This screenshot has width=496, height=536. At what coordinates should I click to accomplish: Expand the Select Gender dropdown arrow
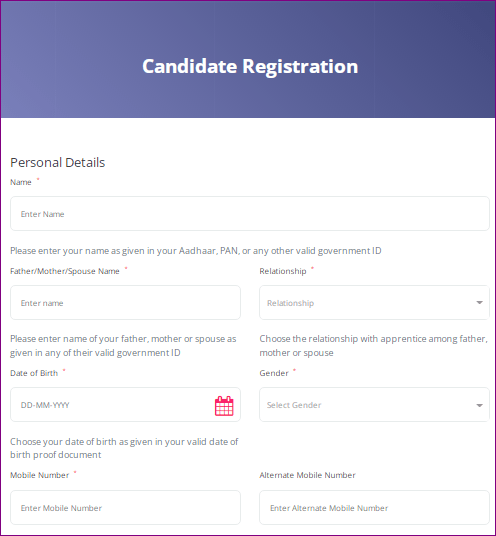tap(480, 405)
